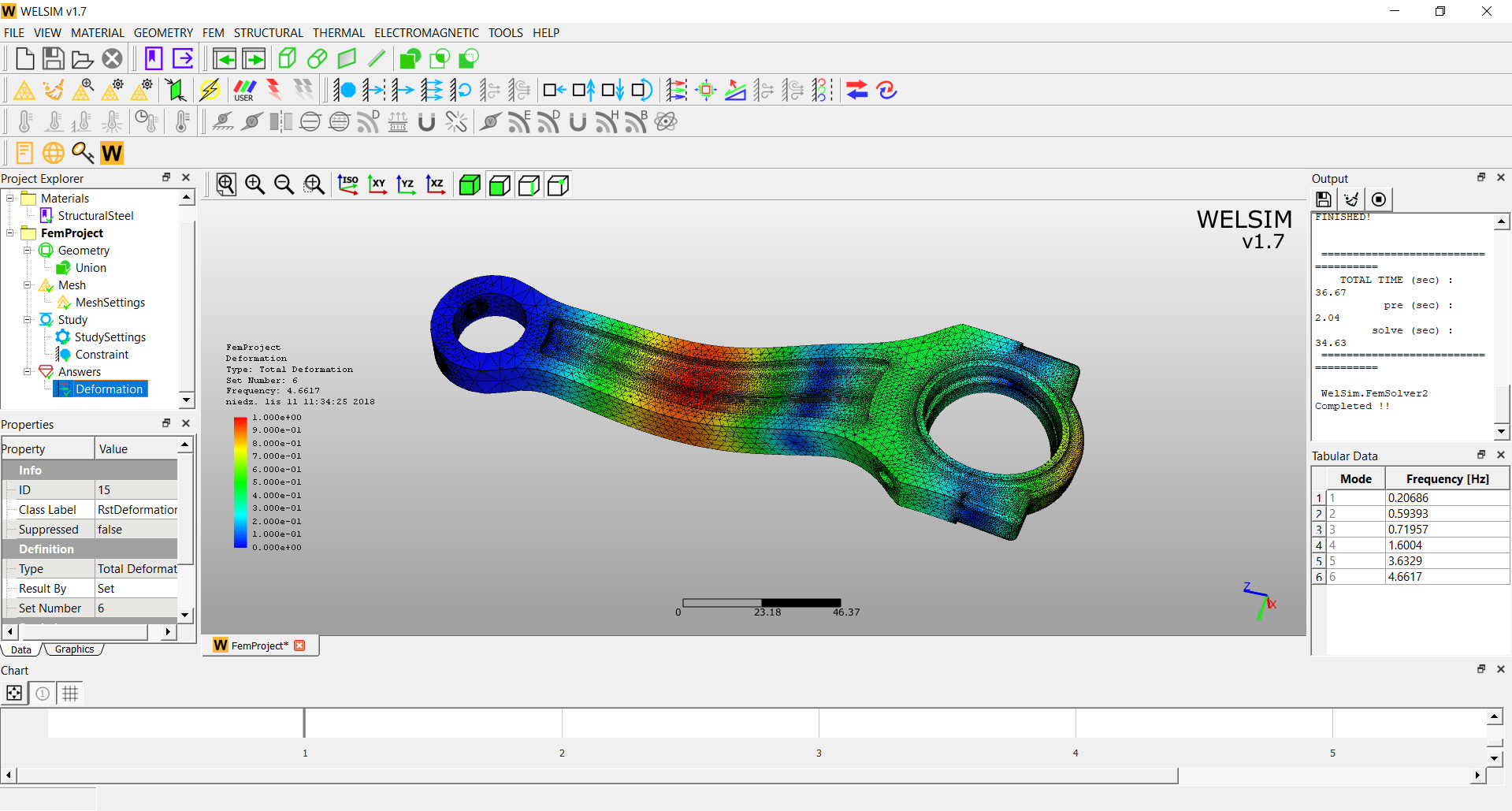Toggle the chart points display button

pyautogui.click(x=14, y=694)
